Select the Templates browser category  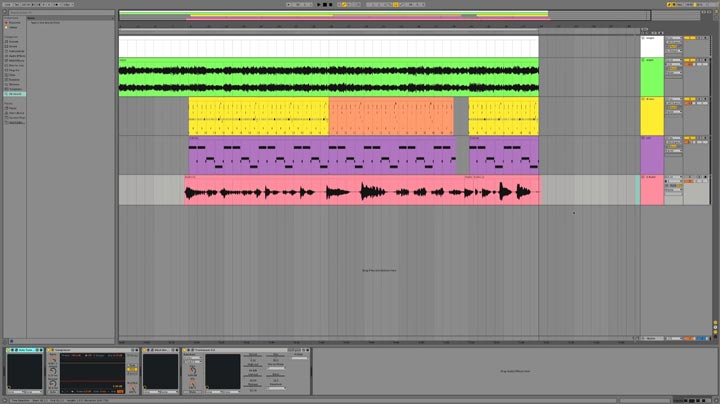point(15,89)
